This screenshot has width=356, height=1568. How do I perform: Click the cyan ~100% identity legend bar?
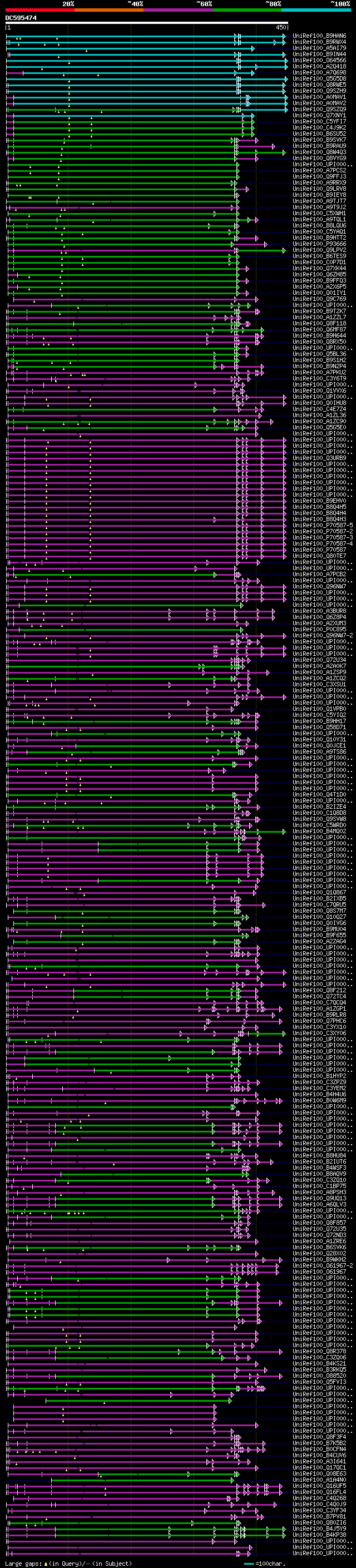coord(316,10)
